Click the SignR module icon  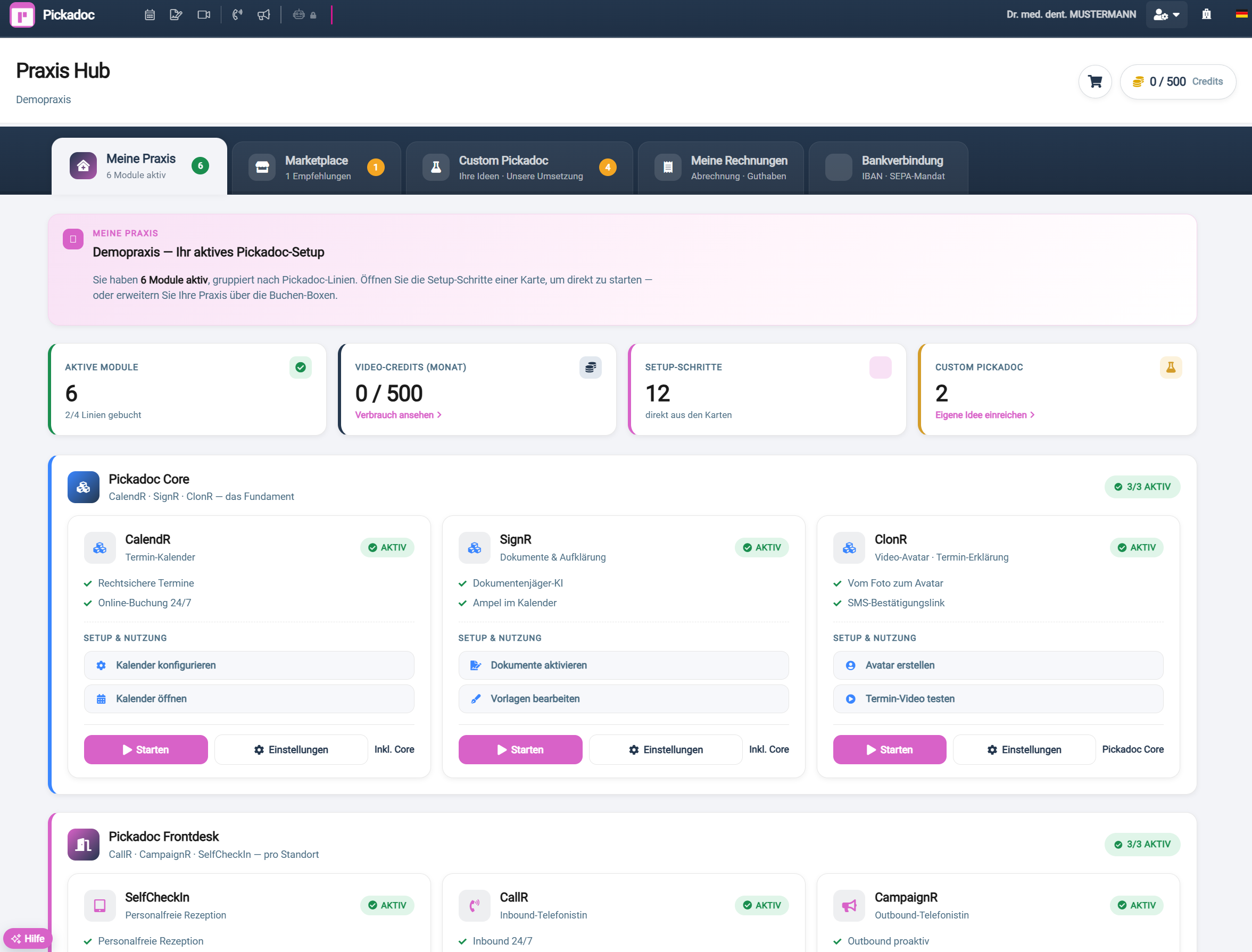[x=475, y=548]
